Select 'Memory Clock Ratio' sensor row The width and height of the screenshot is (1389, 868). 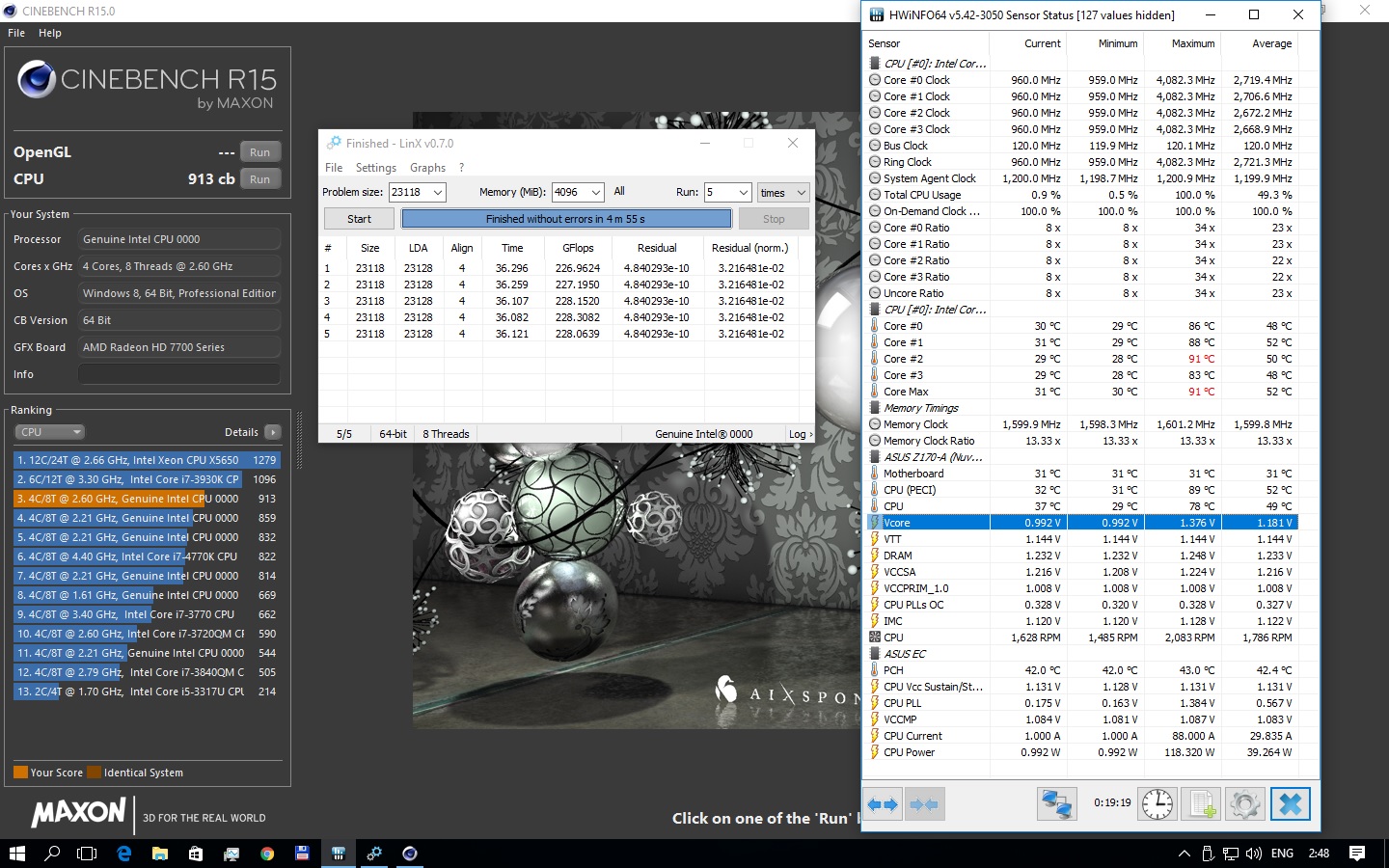[x=1082, y=441]
